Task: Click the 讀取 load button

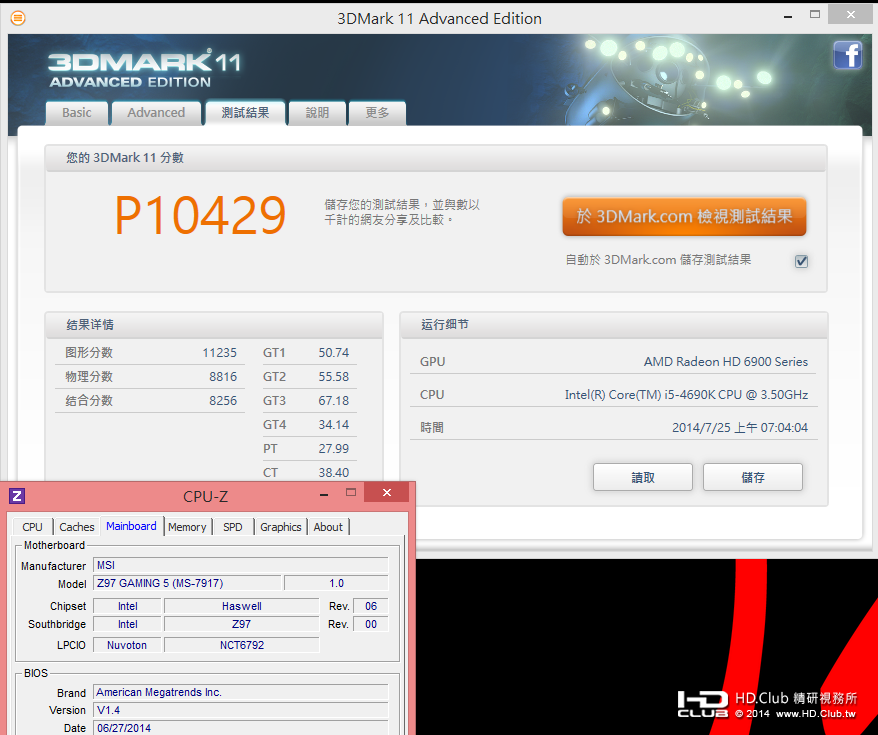Action: point(643,477)
